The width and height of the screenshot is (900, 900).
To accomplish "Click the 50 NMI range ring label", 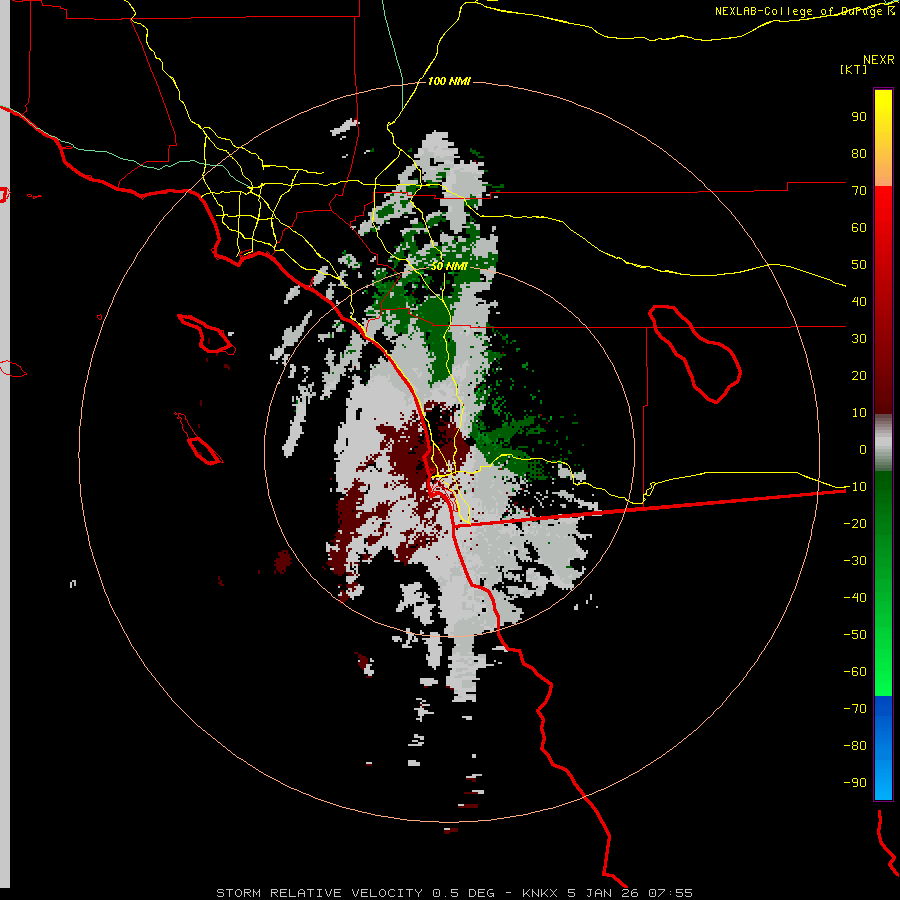I will [x=449, y=266].
